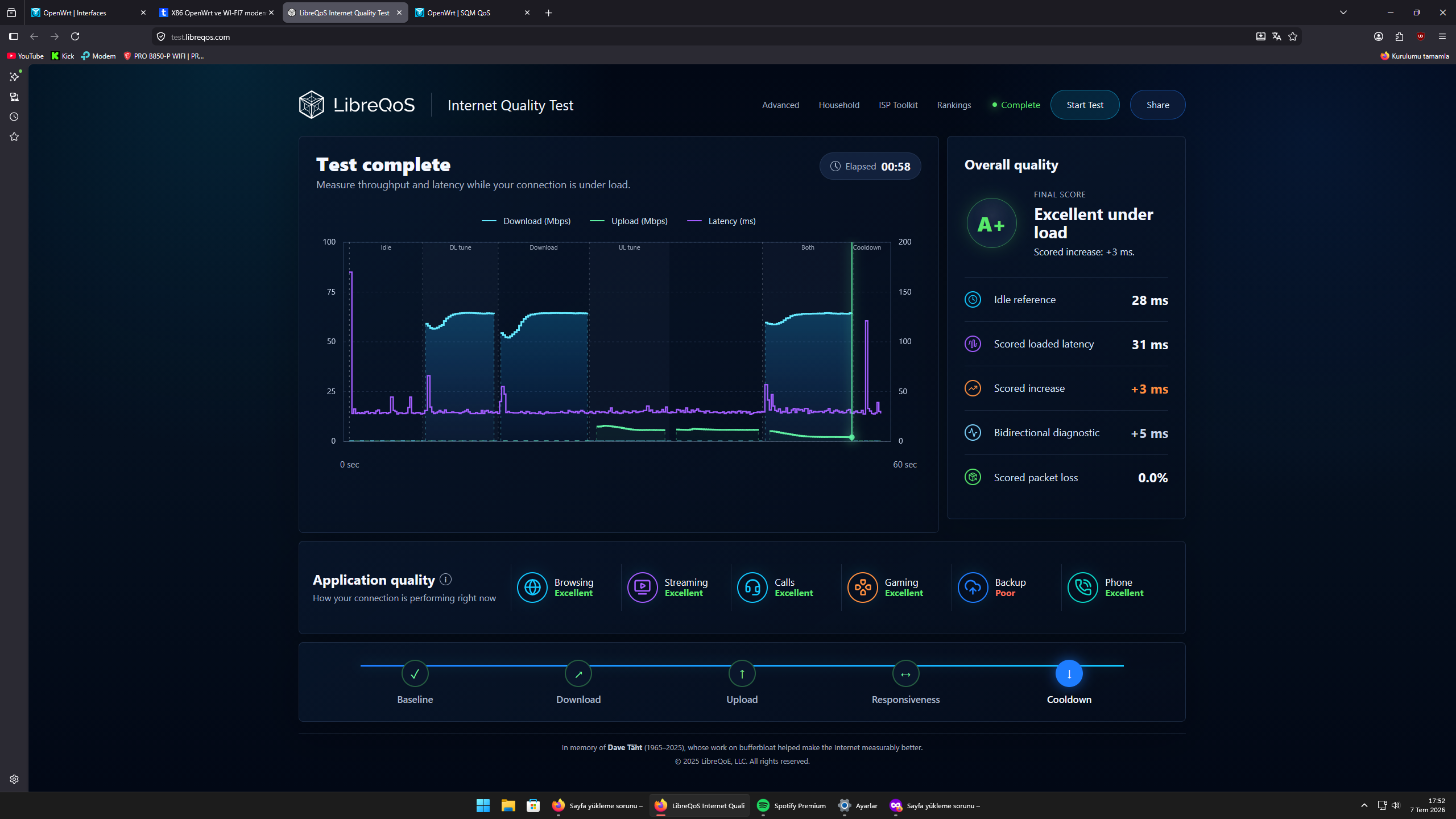Click the Baseline checkmark stage icon

coord(415,674)
